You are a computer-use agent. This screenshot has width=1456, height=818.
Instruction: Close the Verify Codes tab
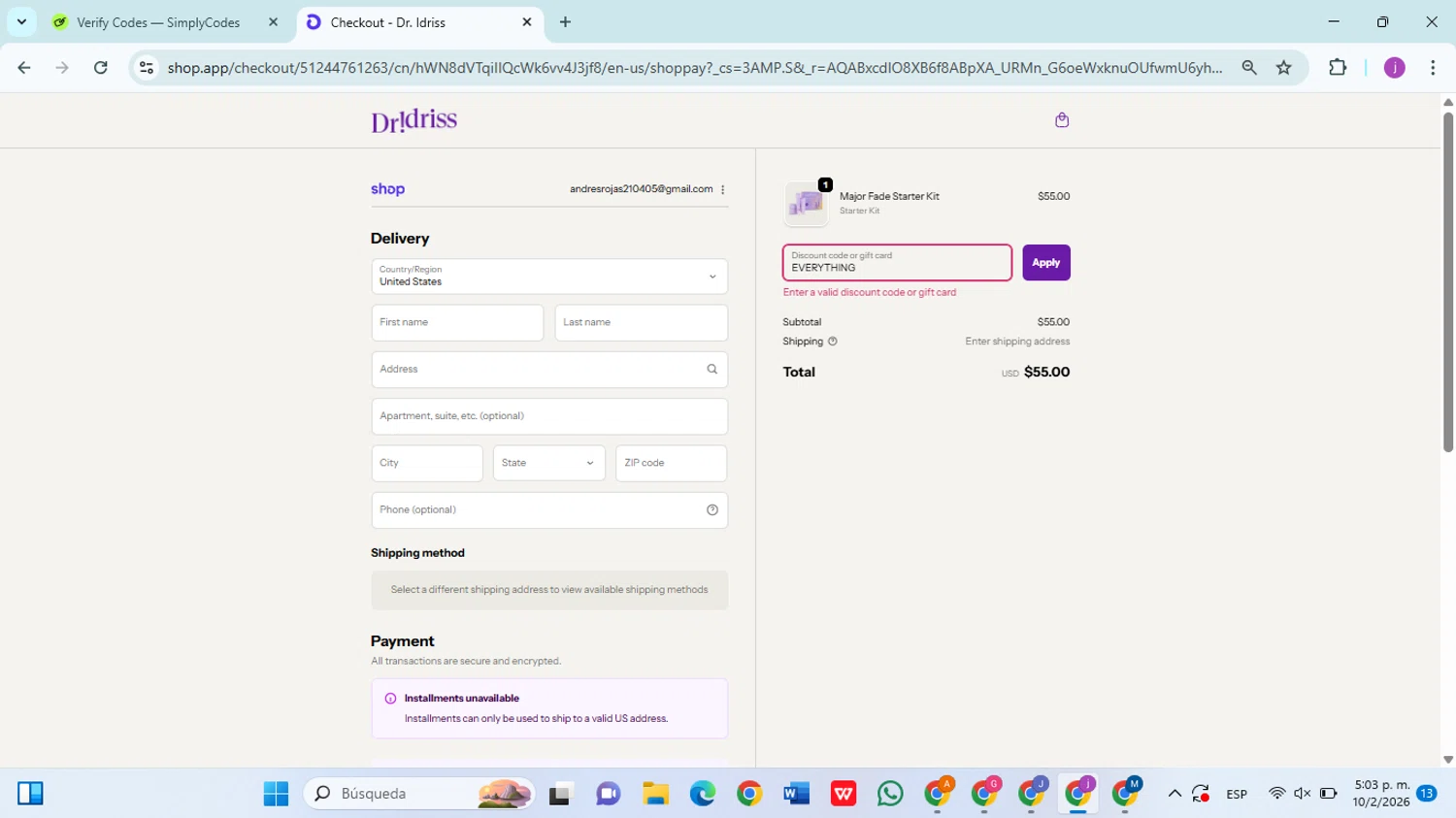click(x=273, y=22)
